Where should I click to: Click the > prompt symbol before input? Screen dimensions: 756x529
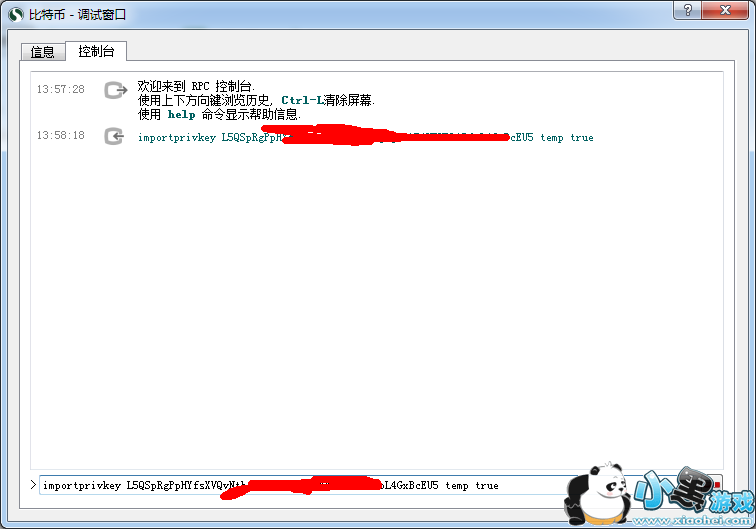coord(33,485)
